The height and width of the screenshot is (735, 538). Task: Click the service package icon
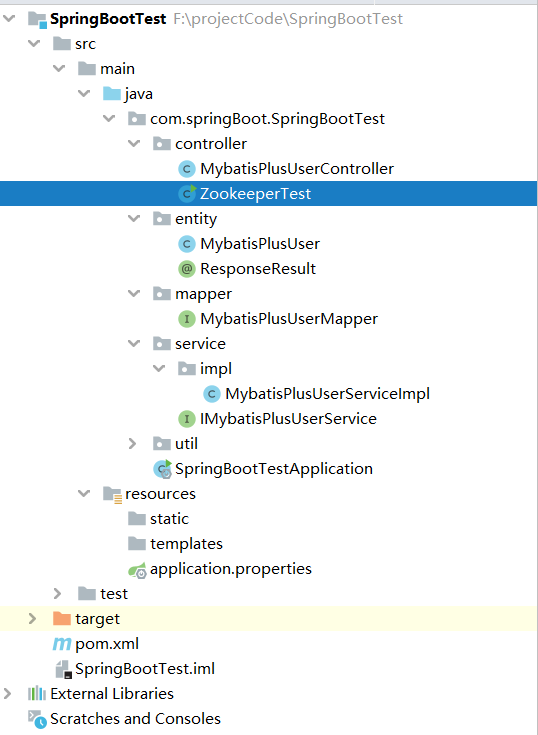click(162, 344)
